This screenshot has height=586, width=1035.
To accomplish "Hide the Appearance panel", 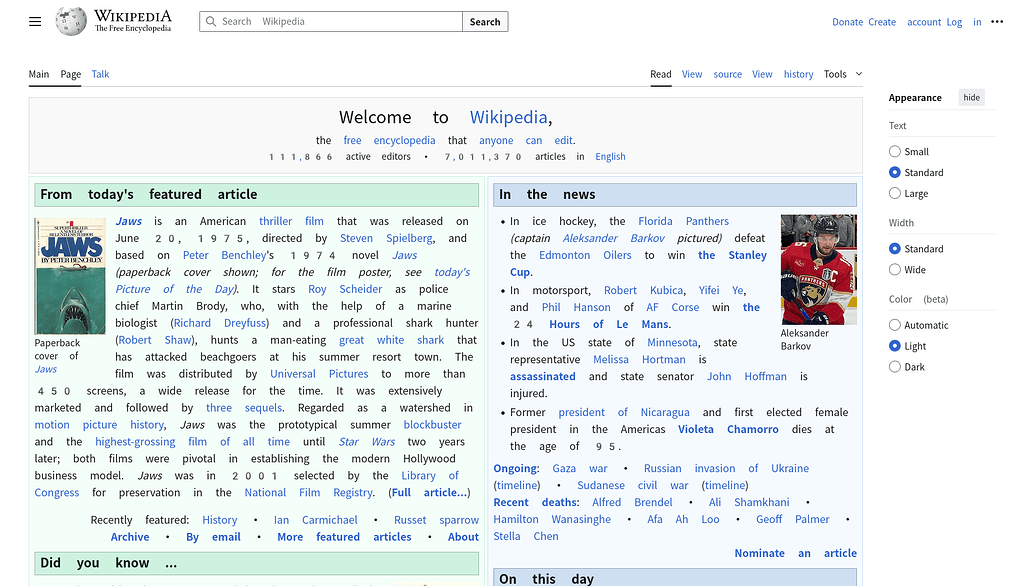I will 971,97.
